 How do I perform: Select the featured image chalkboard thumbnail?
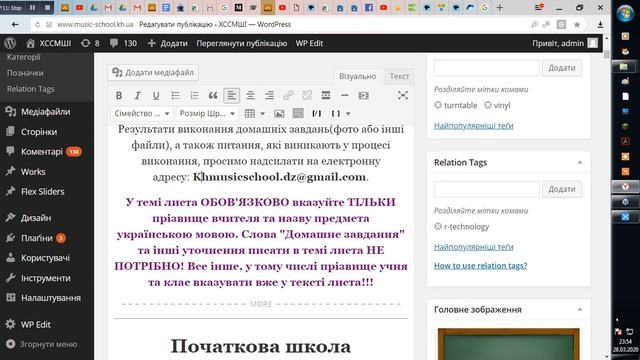point(509,344)
